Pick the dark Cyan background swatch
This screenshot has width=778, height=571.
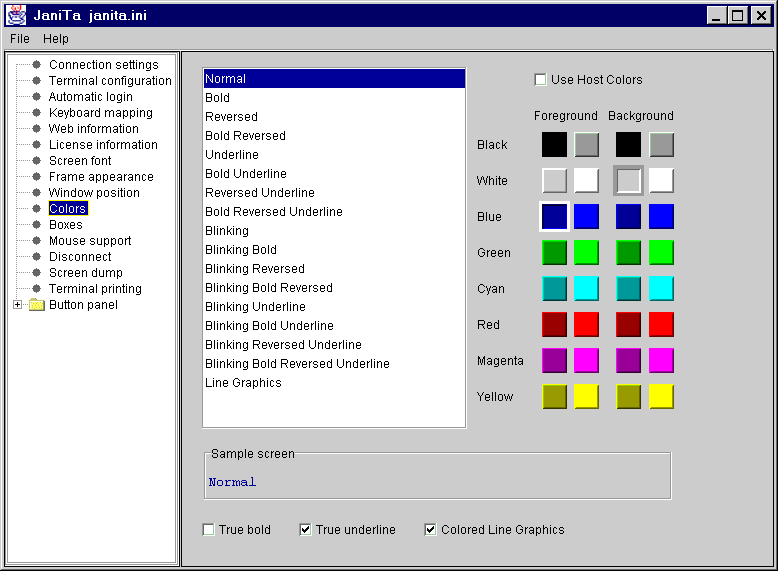pyautogui.click(x=629, y=289)
